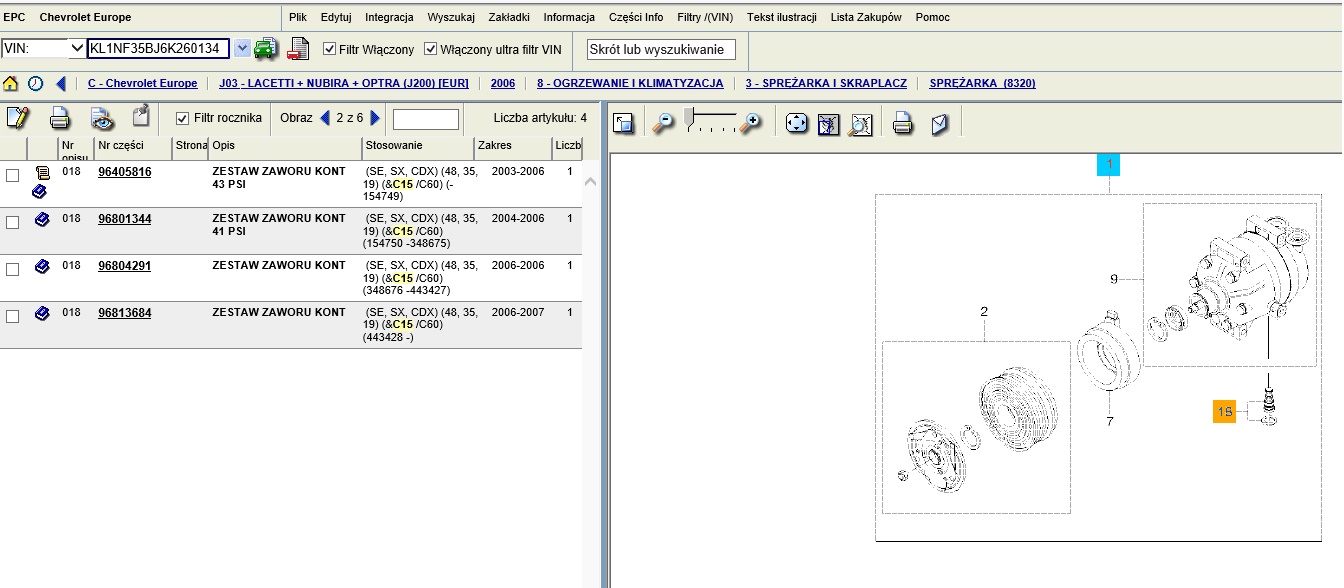Print the illustration using the printer icon

(902, 124)
